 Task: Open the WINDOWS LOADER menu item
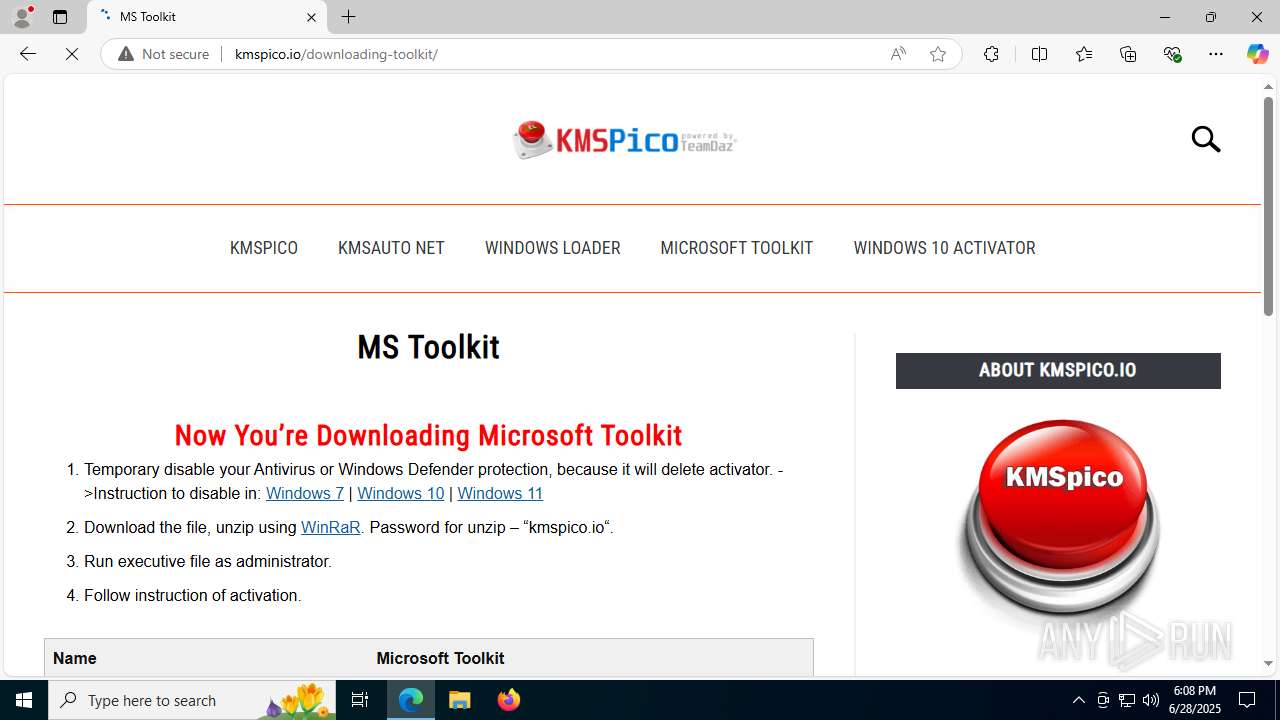coord(552,248)
